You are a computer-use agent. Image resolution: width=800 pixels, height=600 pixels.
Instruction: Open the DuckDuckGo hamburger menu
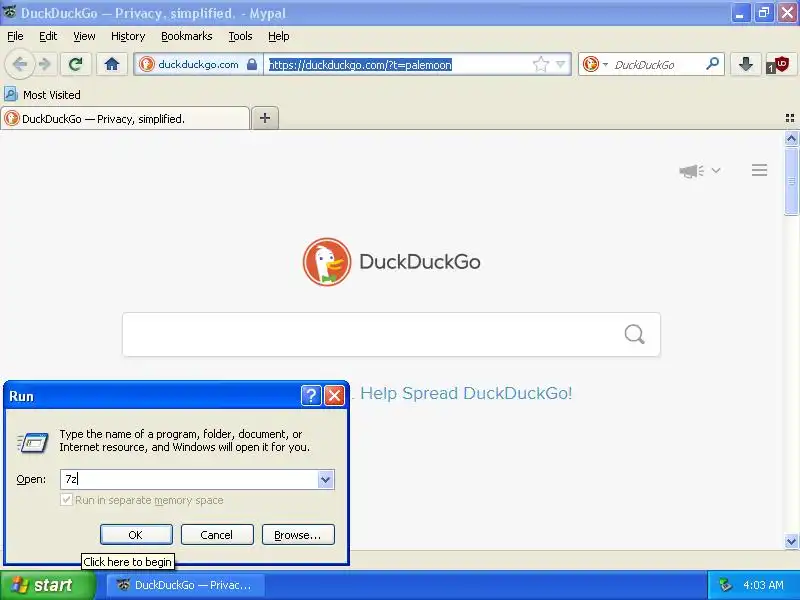tap(759, 170)
